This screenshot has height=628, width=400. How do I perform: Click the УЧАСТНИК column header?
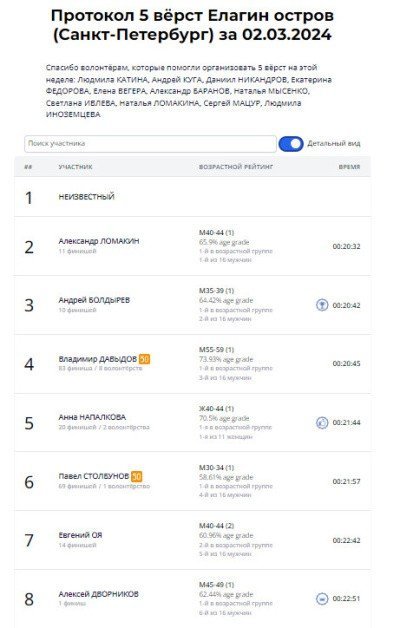click(x=76, y=167)
